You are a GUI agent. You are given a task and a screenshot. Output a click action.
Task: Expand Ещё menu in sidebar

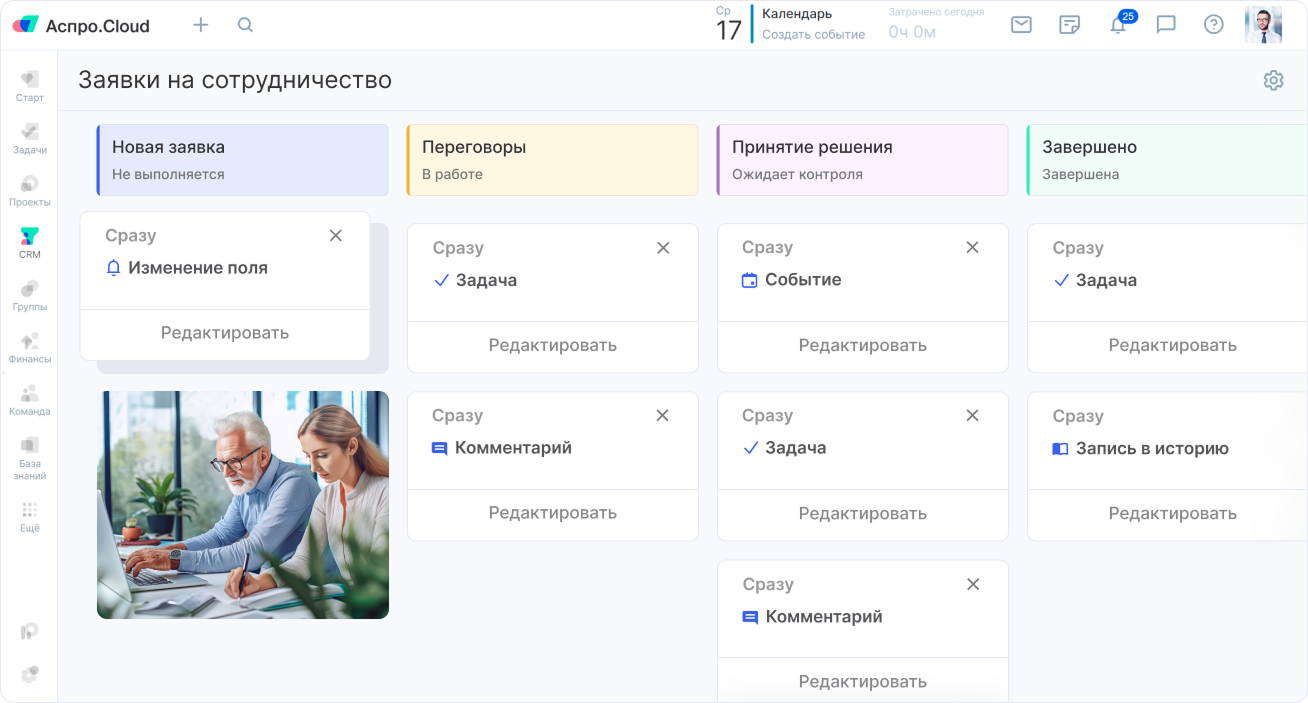pos(29,516)
